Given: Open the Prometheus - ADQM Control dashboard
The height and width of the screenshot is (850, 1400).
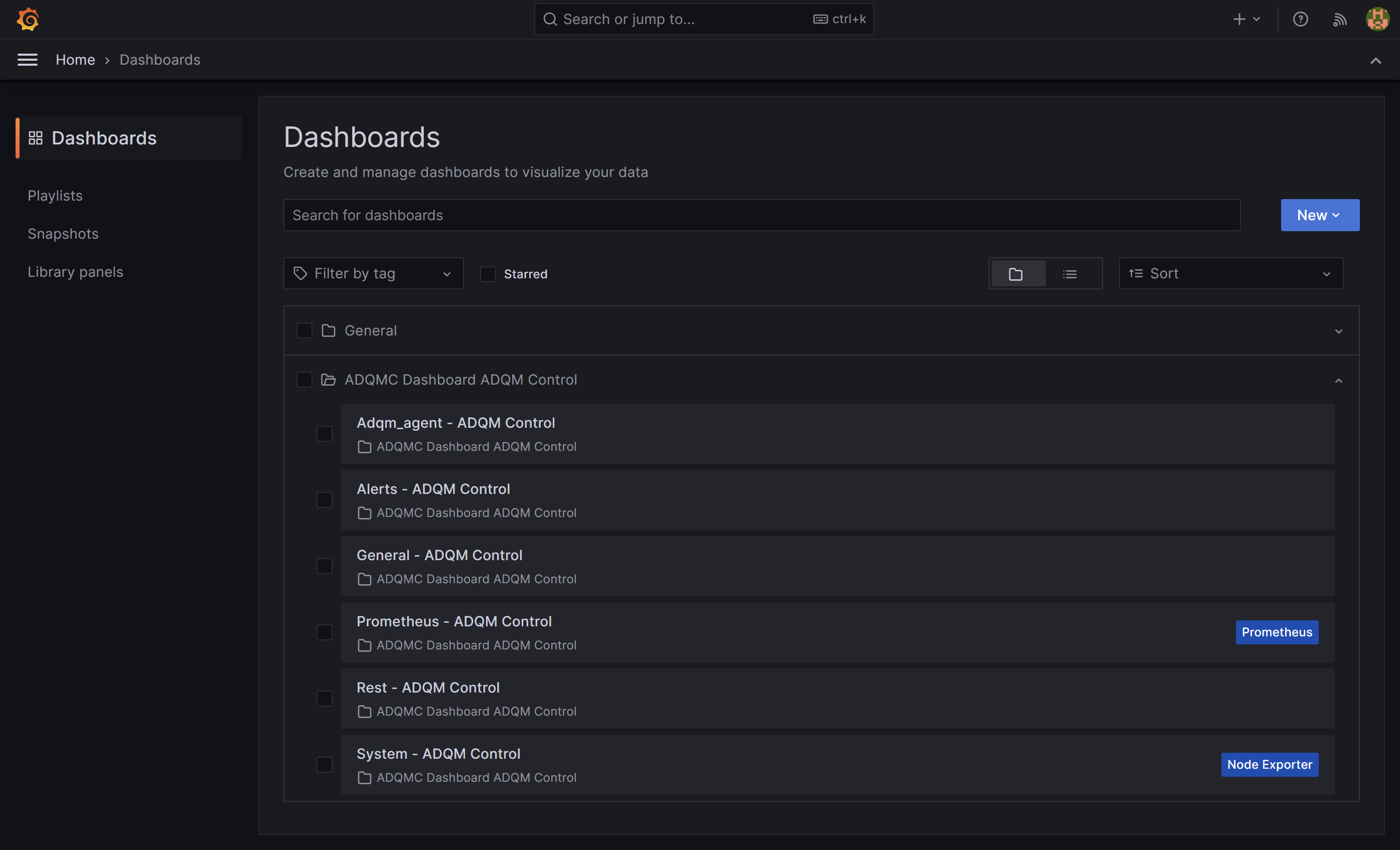Looking at the screenshot, I should 454,621.
